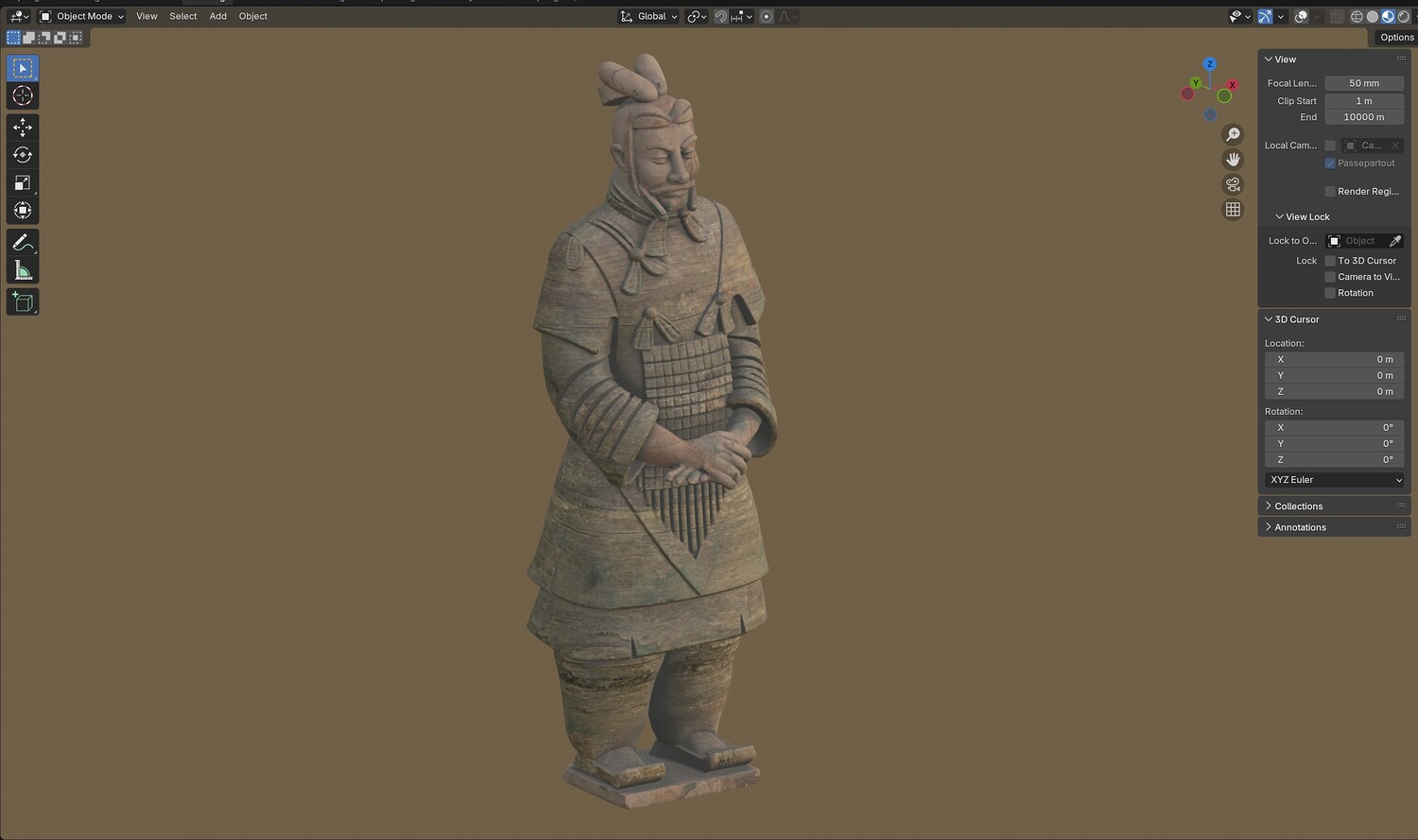The width and height of the screenshot is (1418, 840).
Task: Select the Scale tool
Action: pyautogui.click(x=23, y=182)
